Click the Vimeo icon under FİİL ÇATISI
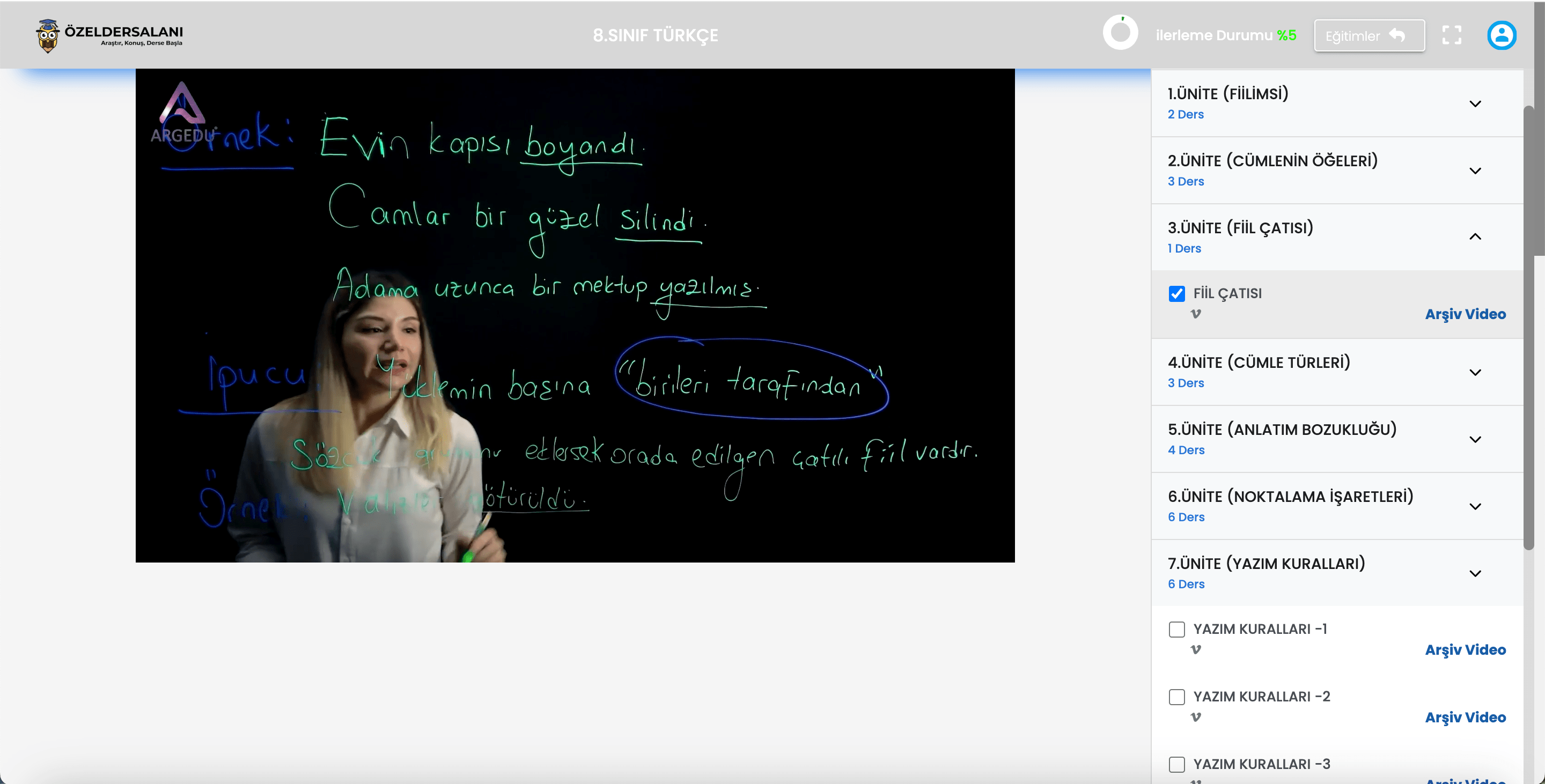 pos(1195,314)
